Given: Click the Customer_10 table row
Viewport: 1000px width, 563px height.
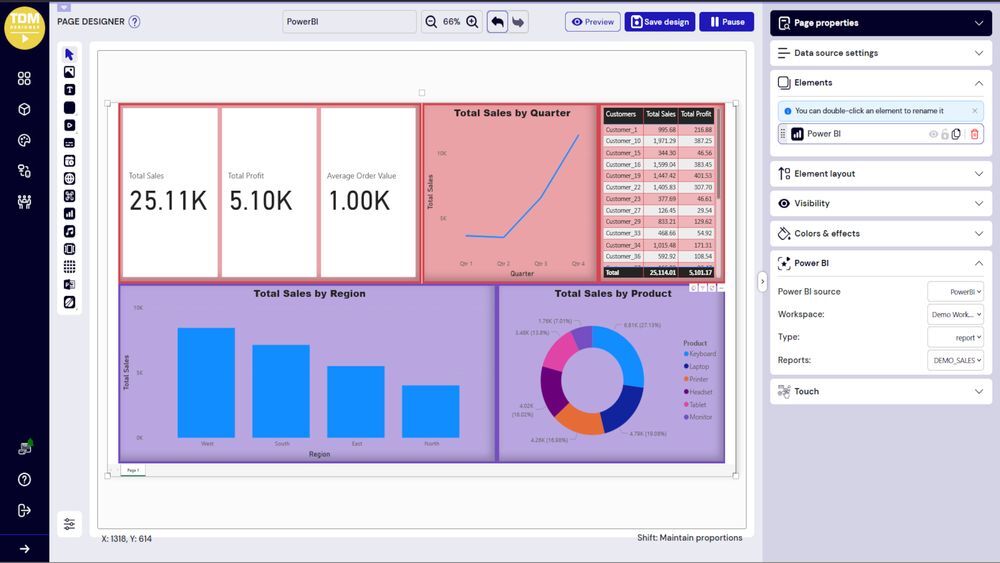Looking at the screenshot, I should (x=659, y=141).
